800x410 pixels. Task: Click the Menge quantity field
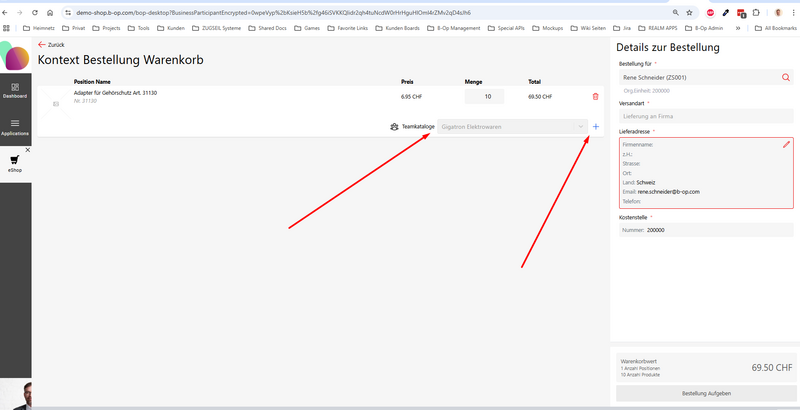[486, 97]
